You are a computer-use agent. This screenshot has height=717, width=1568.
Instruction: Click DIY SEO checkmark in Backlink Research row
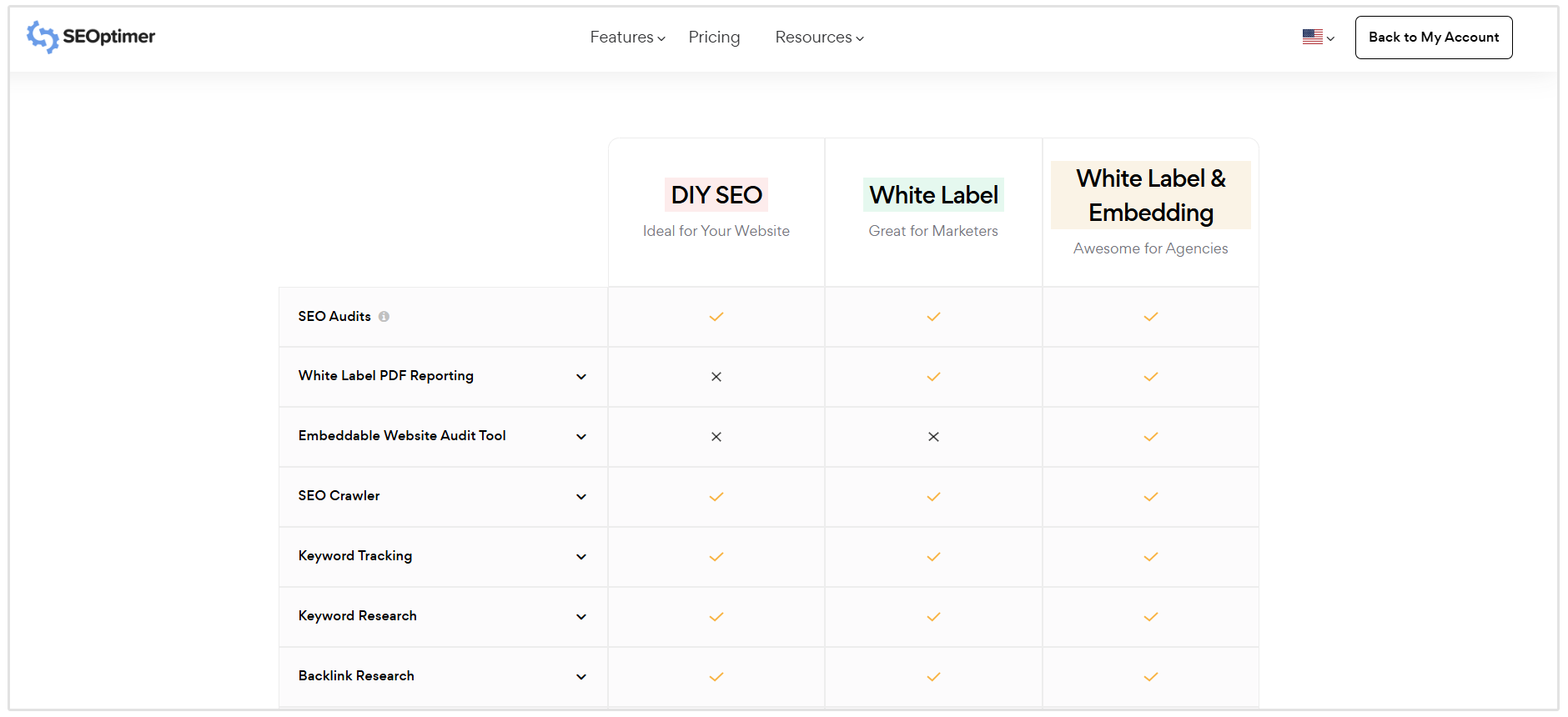coord(716,677)
